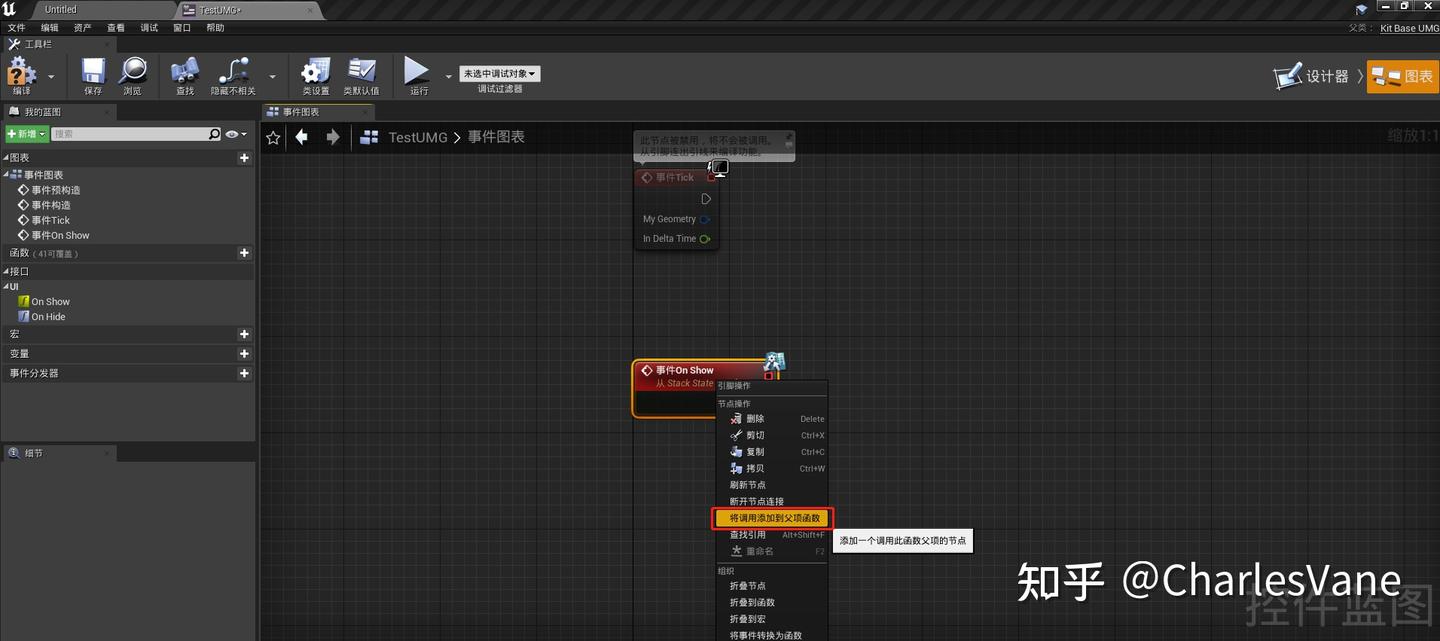Collapse the 事件图表 tree in My Blueprint
This screenshot has width=1440, height=641.
pos(8,175)
